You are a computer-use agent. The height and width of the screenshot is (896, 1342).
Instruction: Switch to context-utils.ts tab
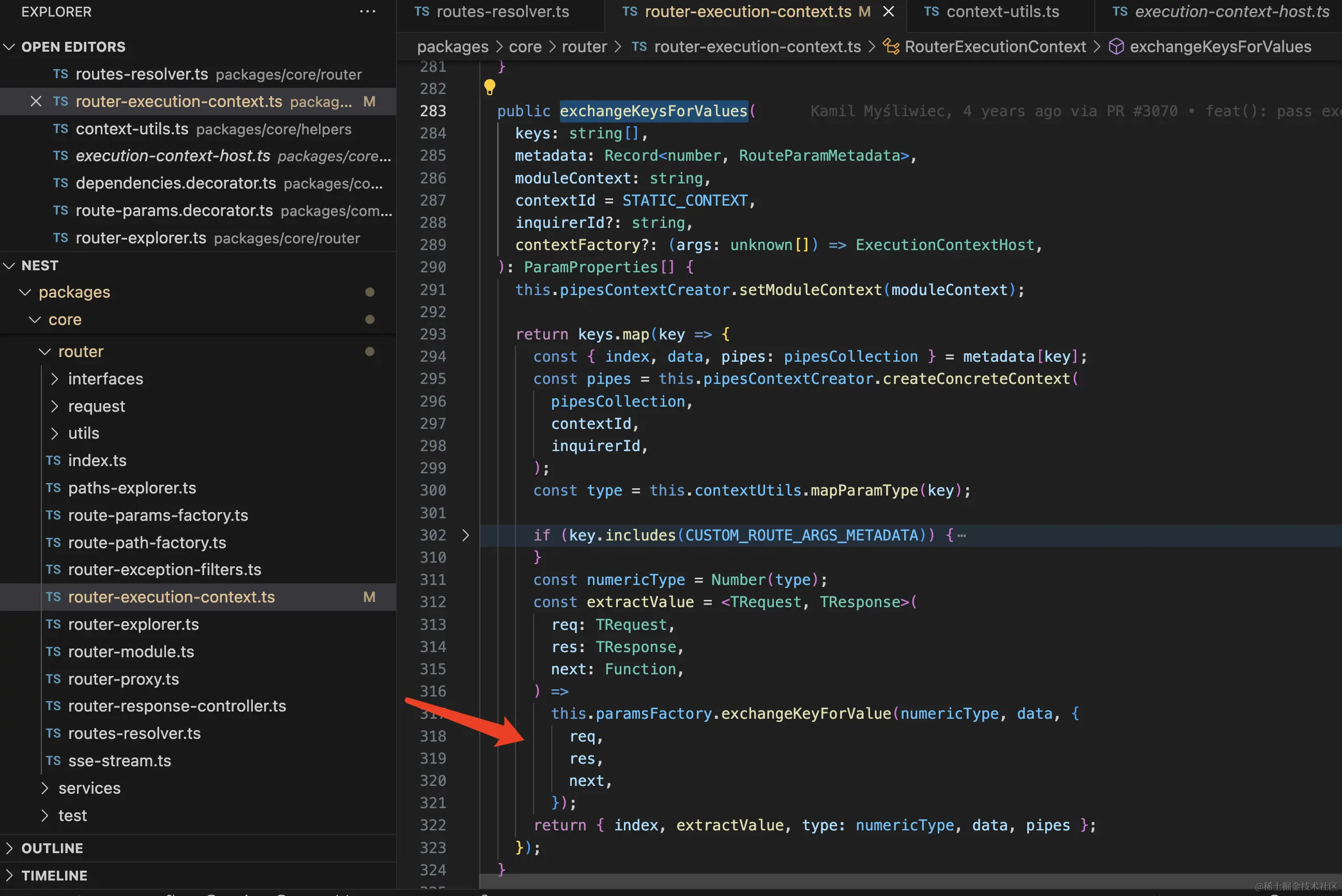(x=1002, y=11)
